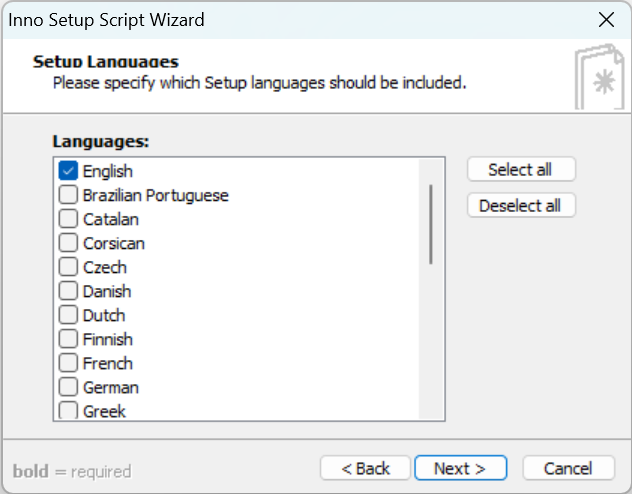Click the French language label text
This screenshot has height=494, width=632.
[x=108, y=363]
